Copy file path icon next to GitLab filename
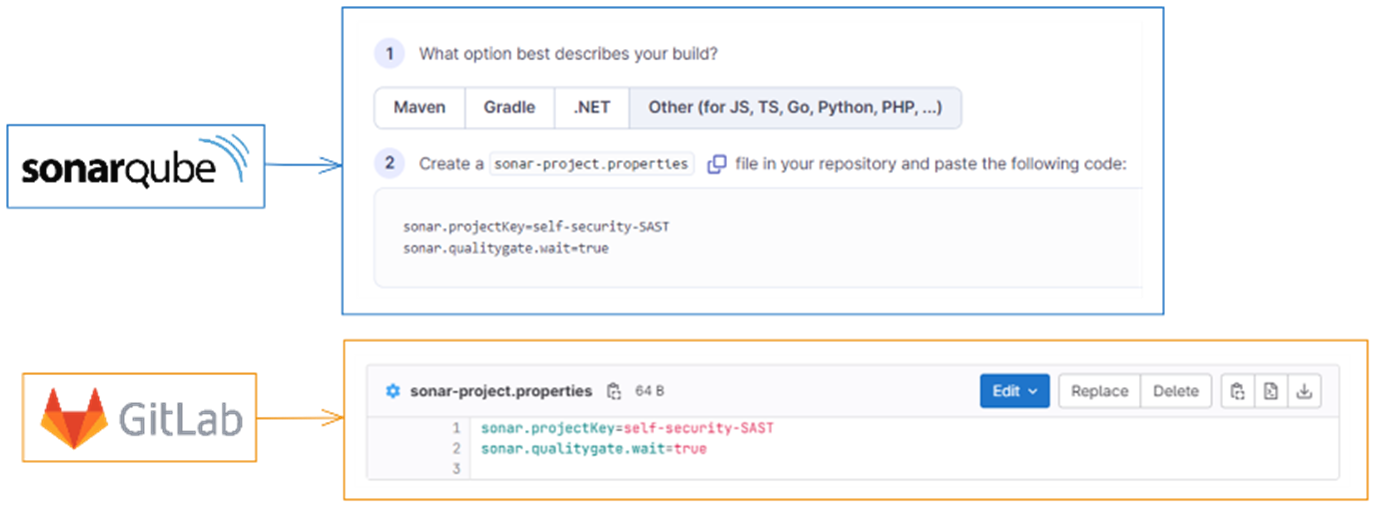The image size is (1375, 507). point(614,391)
